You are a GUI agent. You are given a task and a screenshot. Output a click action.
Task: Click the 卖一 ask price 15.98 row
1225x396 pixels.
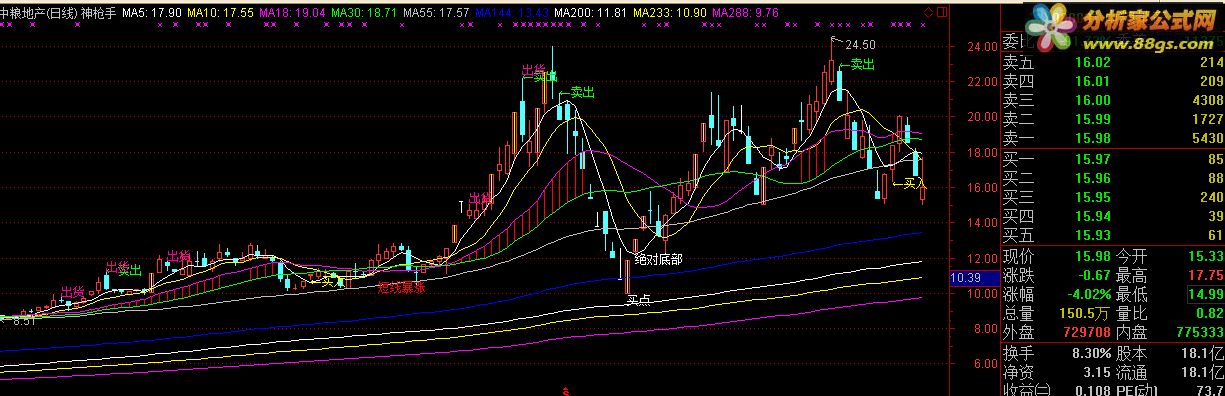[1112, 137]
